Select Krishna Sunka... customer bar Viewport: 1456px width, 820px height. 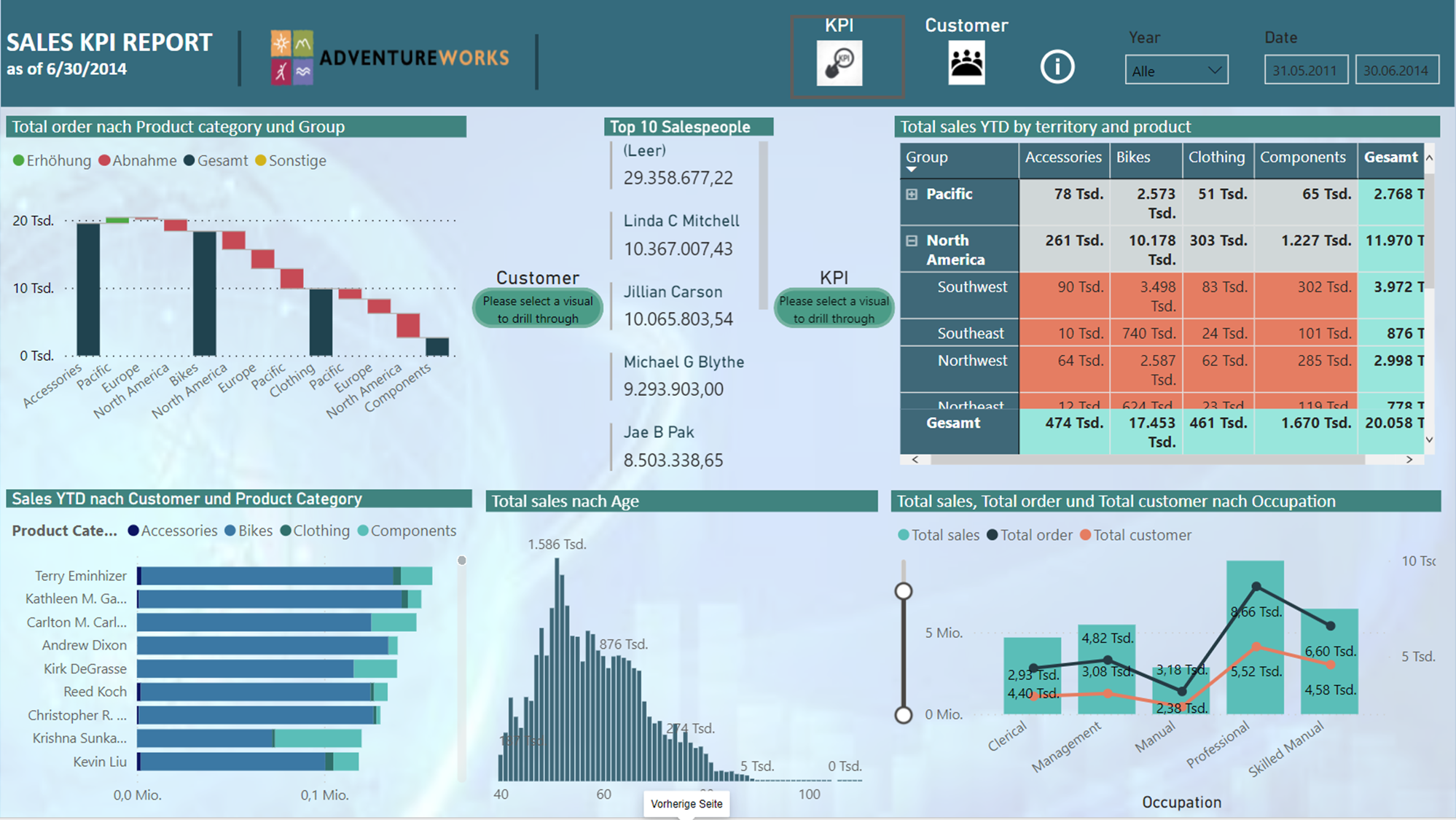click(x=249, y=738)
